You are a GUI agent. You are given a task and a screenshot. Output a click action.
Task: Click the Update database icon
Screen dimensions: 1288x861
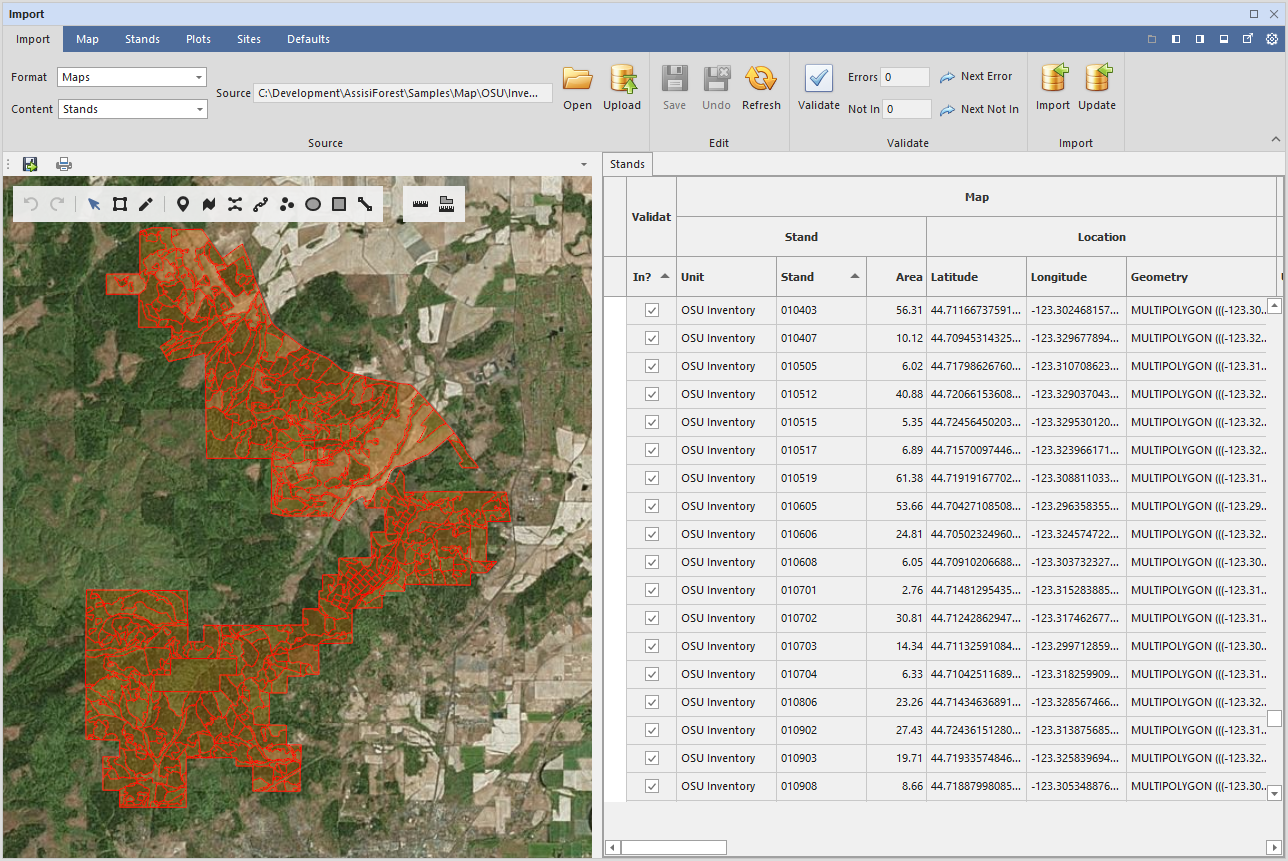click(x=1097, y=78)
